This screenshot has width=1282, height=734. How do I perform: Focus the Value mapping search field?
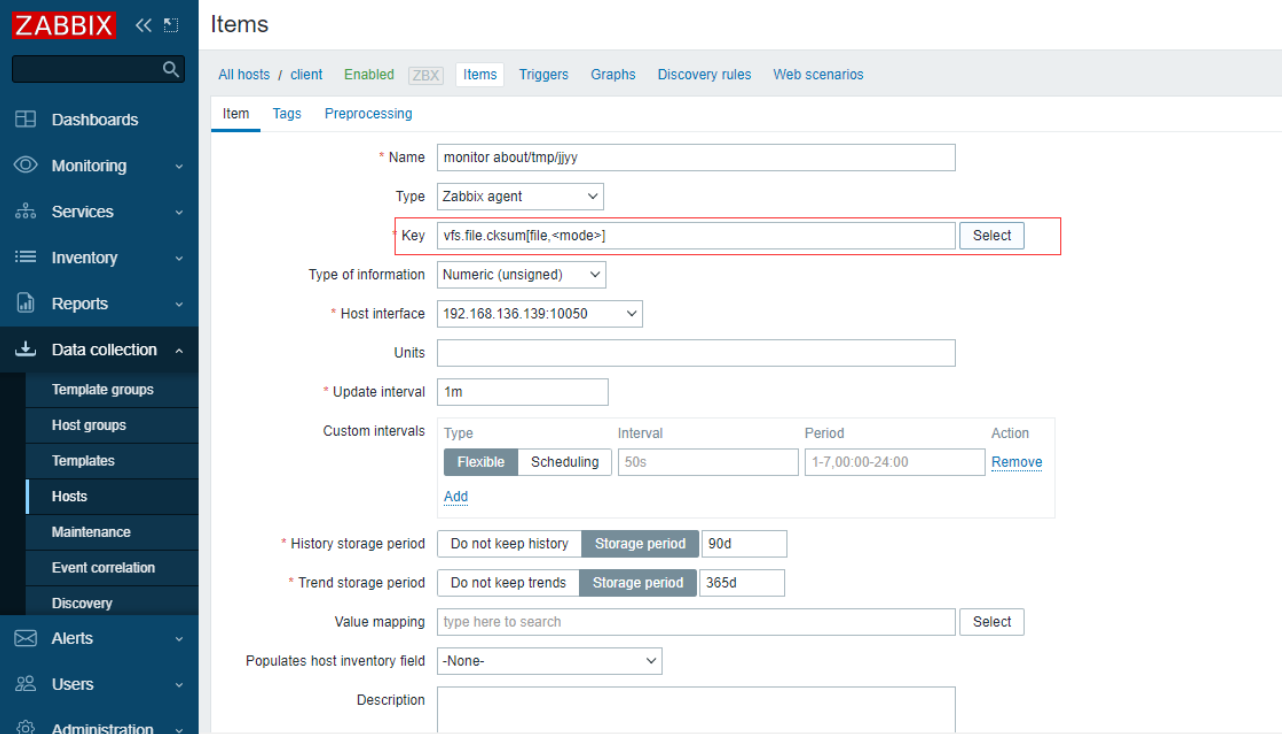click(x=696, y=622)
